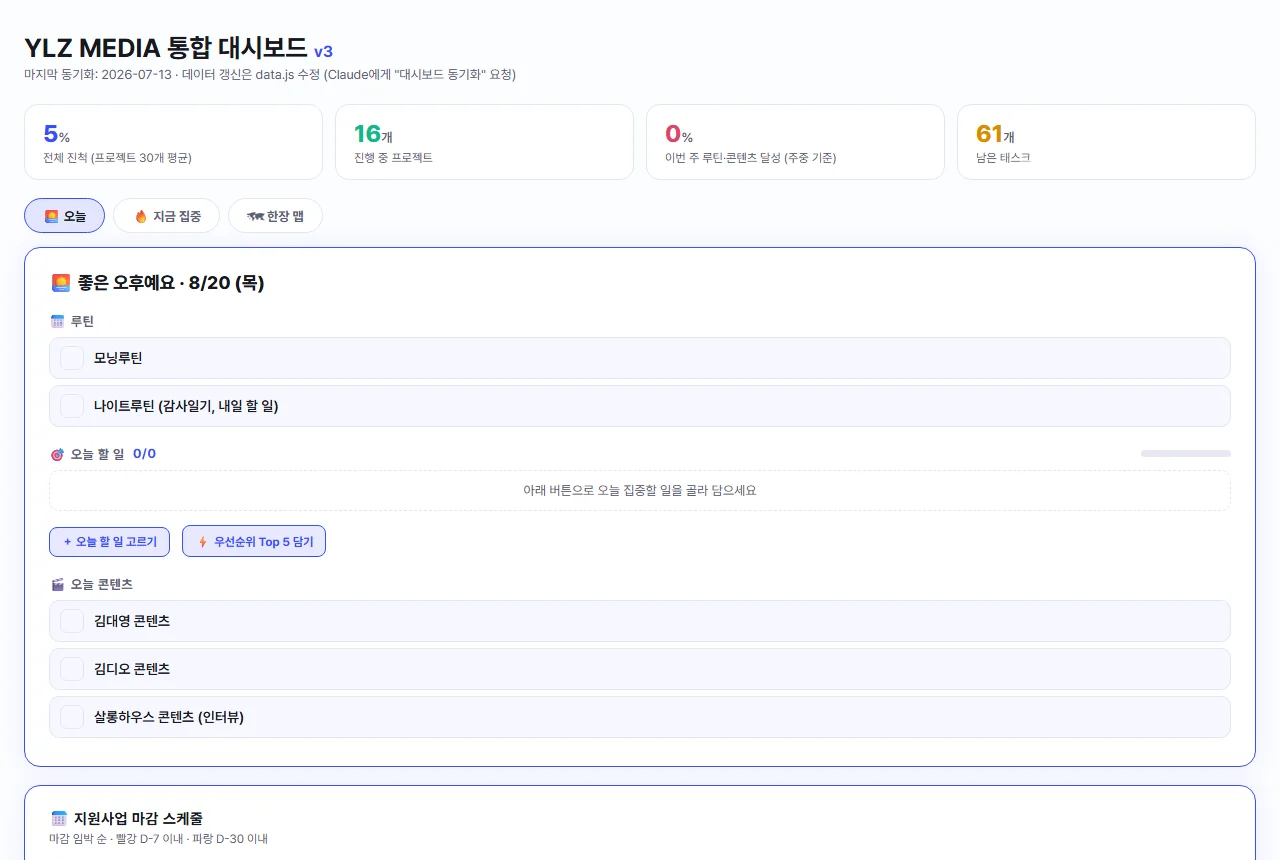
Task: Click the 마지막 동기화 status line
Action: coord(270,75)
